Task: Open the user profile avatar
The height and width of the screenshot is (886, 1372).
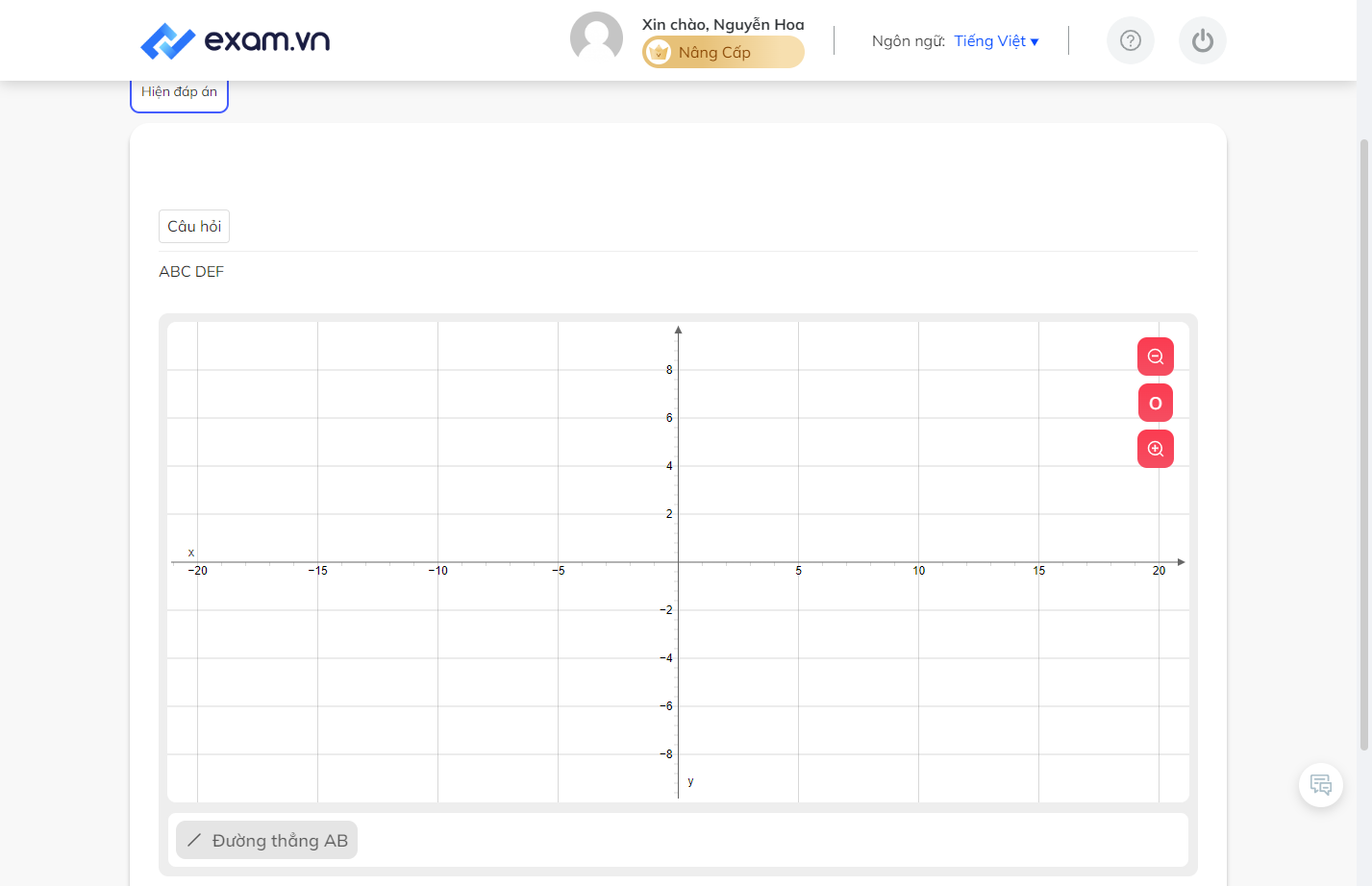Action: point(596,38)
